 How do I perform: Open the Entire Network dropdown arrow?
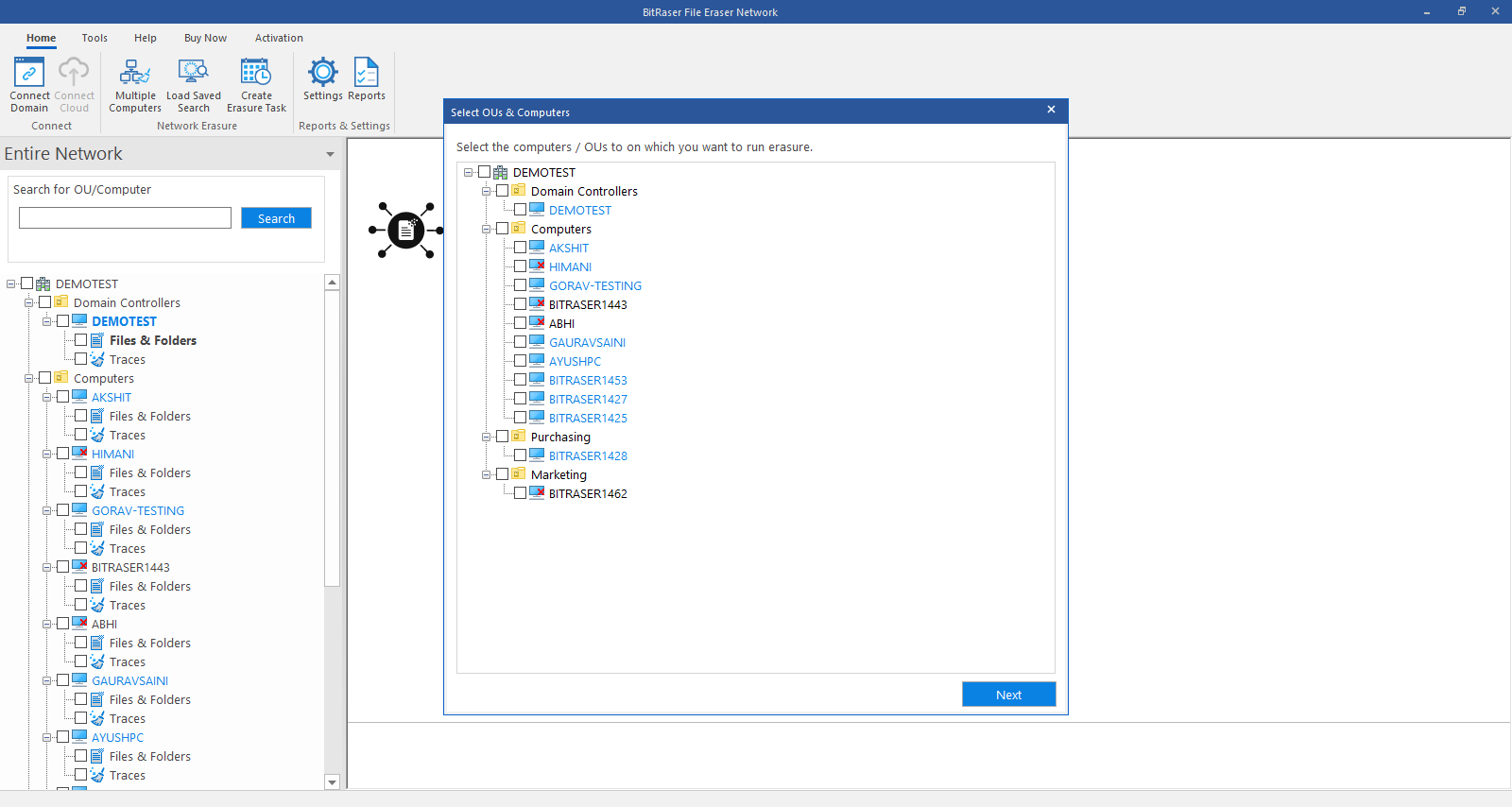pos(330,154)
